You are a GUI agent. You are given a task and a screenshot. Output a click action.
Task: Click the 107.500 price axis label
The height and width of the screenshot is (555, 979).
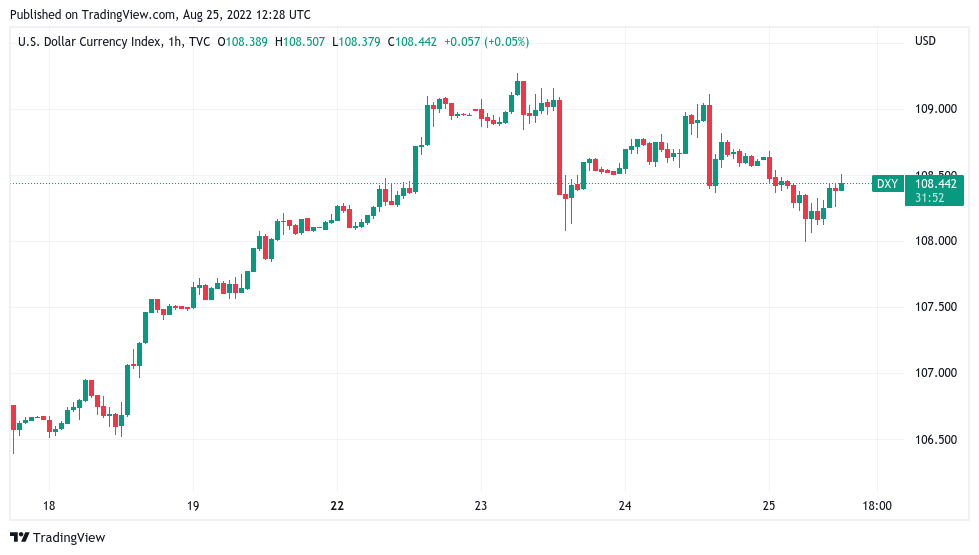[x=935, y=307]
